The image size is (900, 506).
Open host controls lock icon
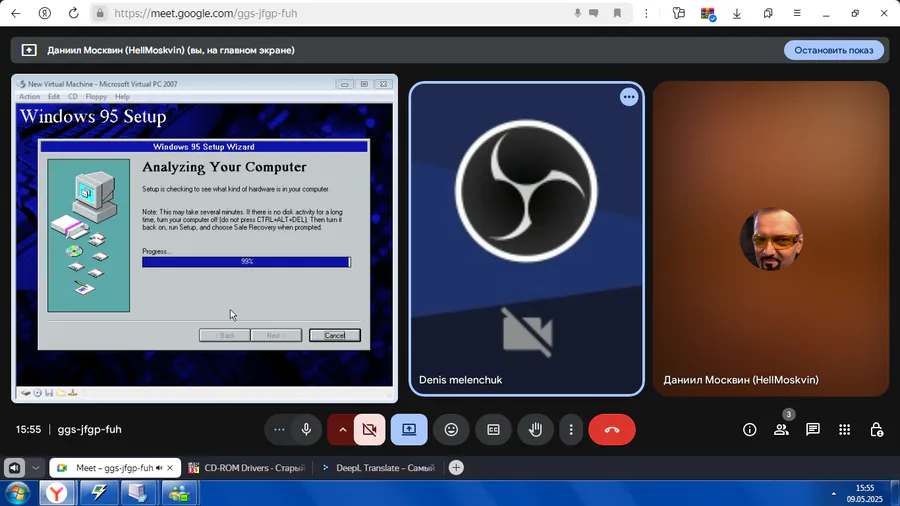pyautogui.click(x=876, y=430)
